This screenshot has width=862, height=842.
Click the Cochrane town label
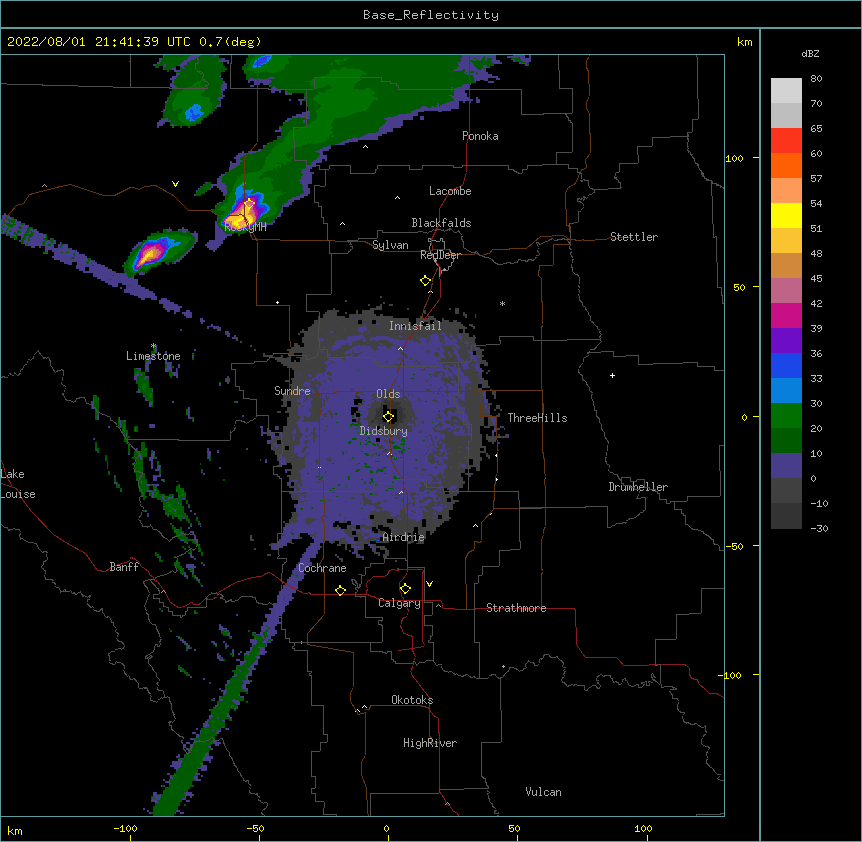point(322,568)
